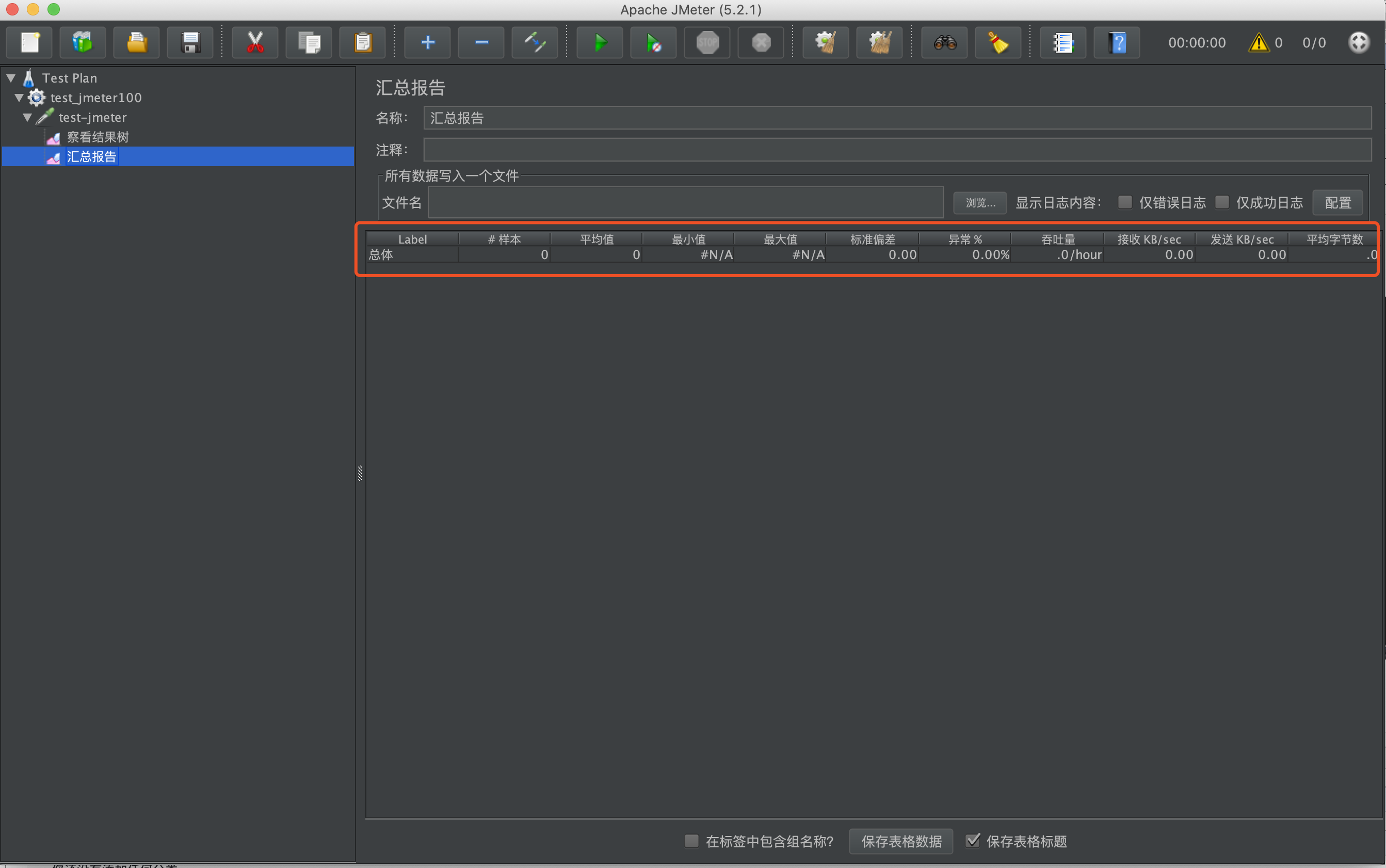Viewport: 1386px width, 868px height.
Task: Click the split pane divider handle
Action: click(x=360, y=473)
